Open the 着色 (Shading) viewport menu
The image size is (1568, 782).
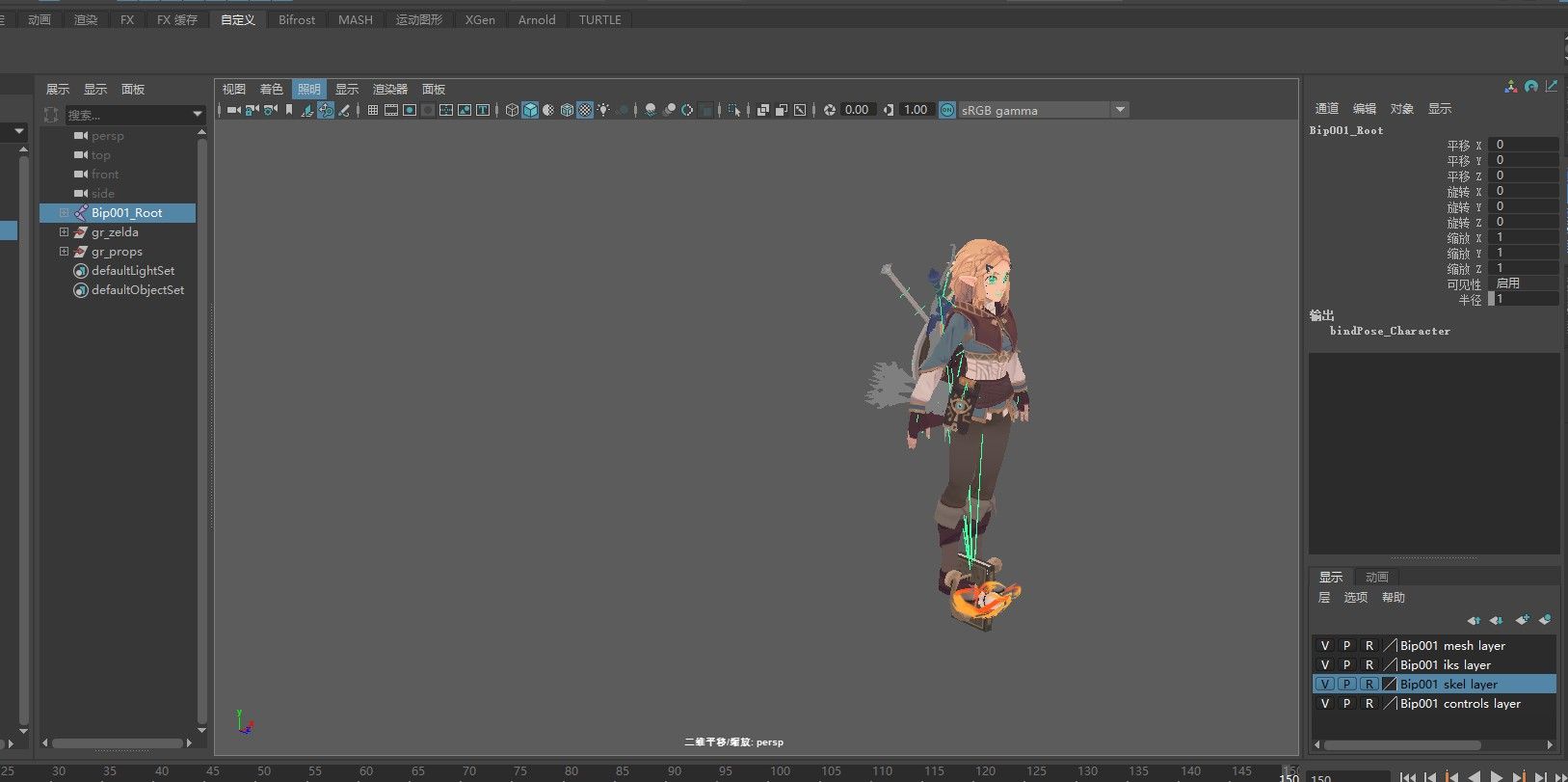pyautogui.click(x=272, y=89)
